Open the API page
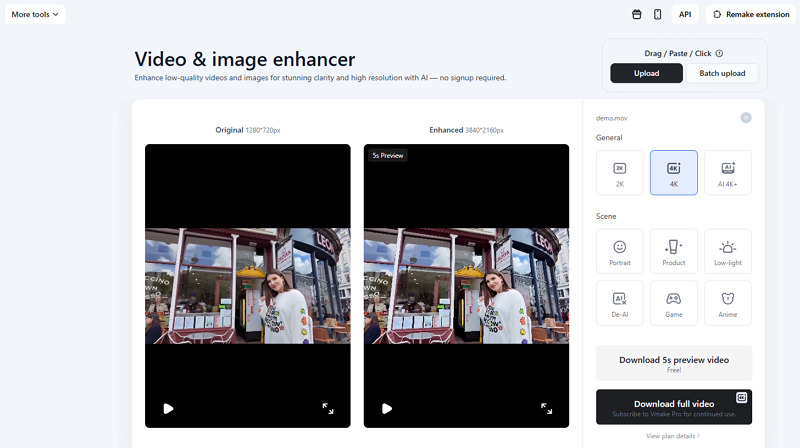The height and width of the screenshot is (448, 800). point(685,14)
